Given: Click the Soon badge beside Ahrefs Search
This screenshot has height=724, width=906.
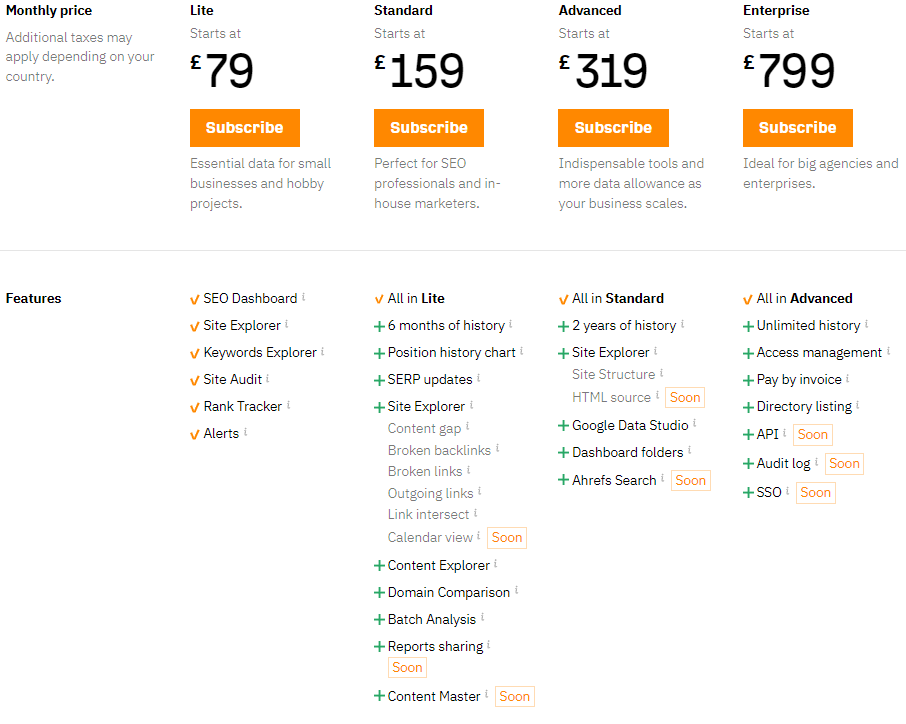Looking at the screenshot, I should click(x=690, y=480).
